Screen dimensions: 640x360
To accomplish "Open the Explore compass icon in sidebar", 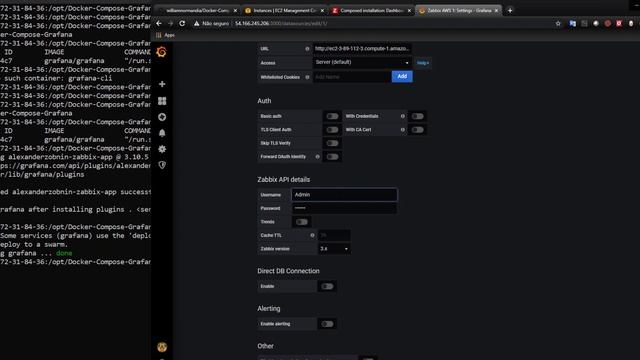I will point(162,117).
